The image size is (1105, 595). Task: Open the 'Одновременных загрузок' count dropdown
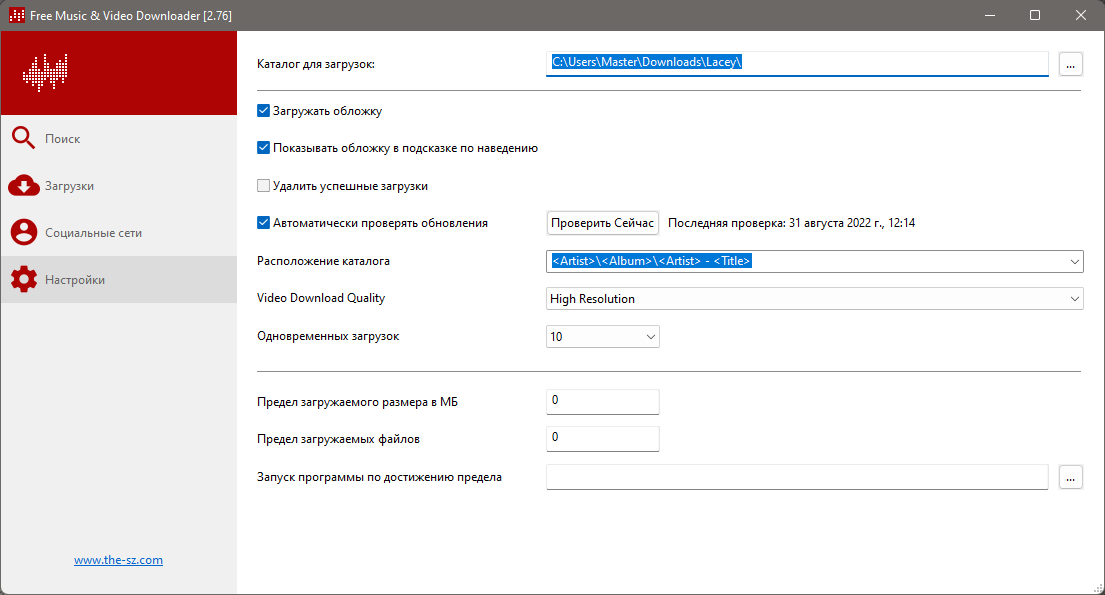point(650,336)
